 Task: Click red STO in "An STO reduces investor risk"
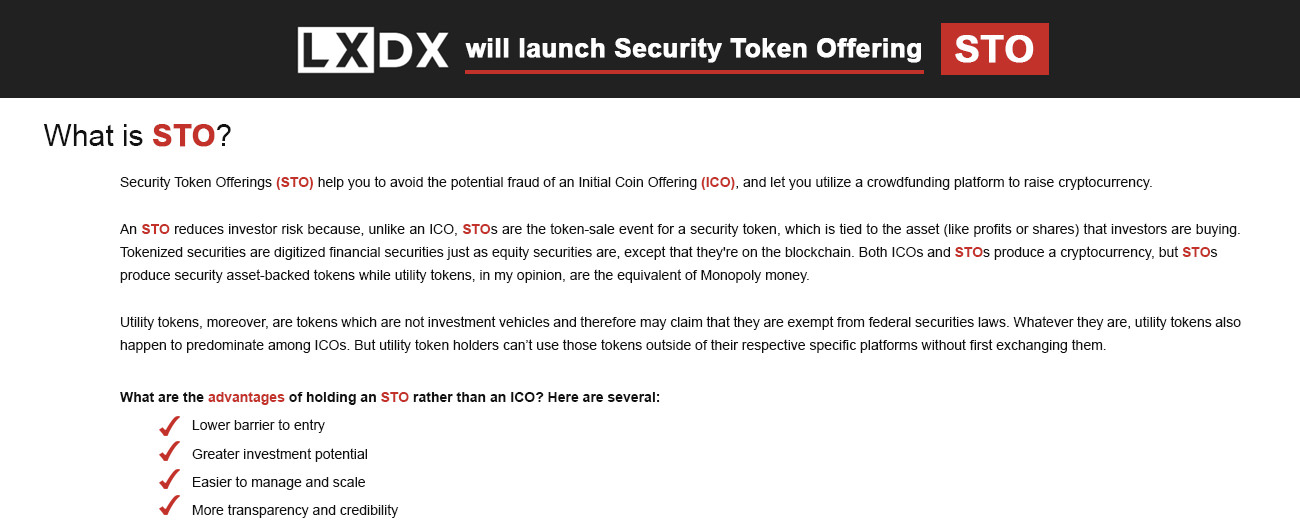click(155, 229)
